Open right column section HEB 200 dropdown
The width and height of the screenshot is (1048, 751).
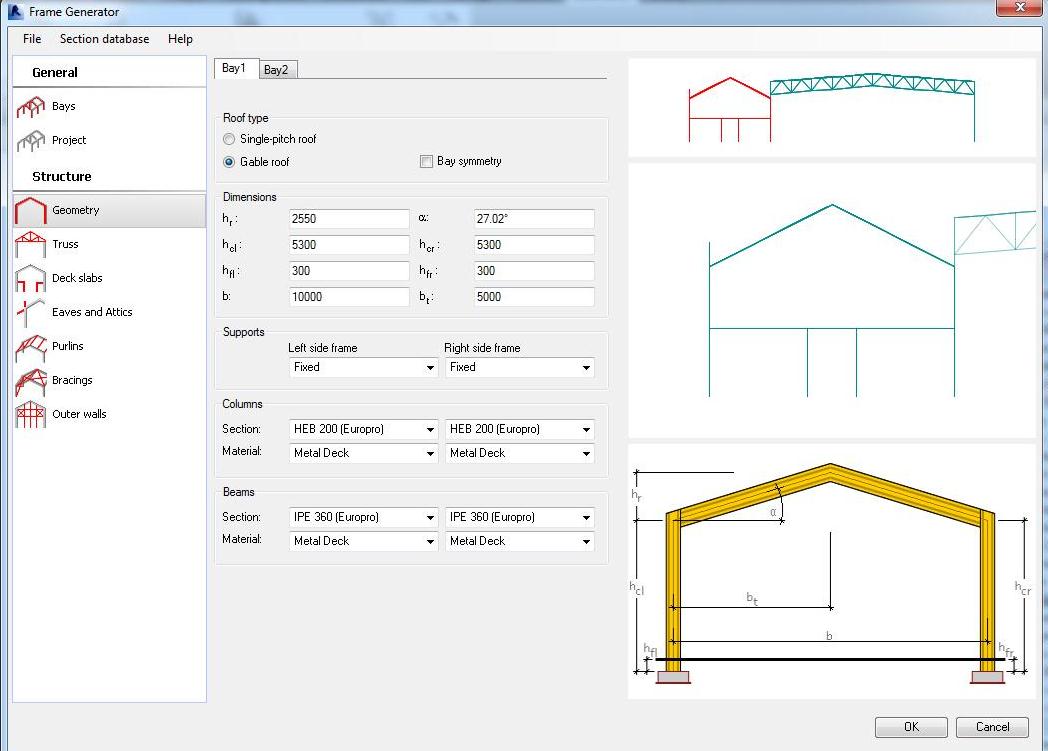[519, 430]
